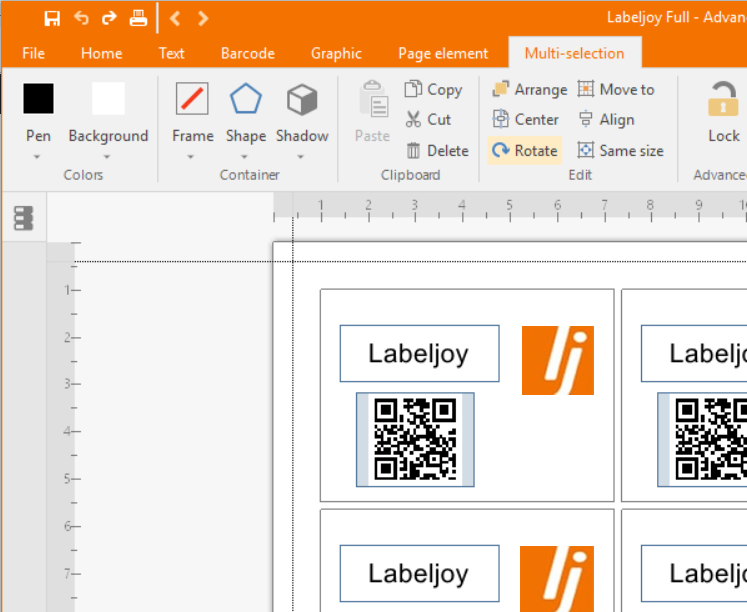Apply Same size to selection

(x=620, y=150)
